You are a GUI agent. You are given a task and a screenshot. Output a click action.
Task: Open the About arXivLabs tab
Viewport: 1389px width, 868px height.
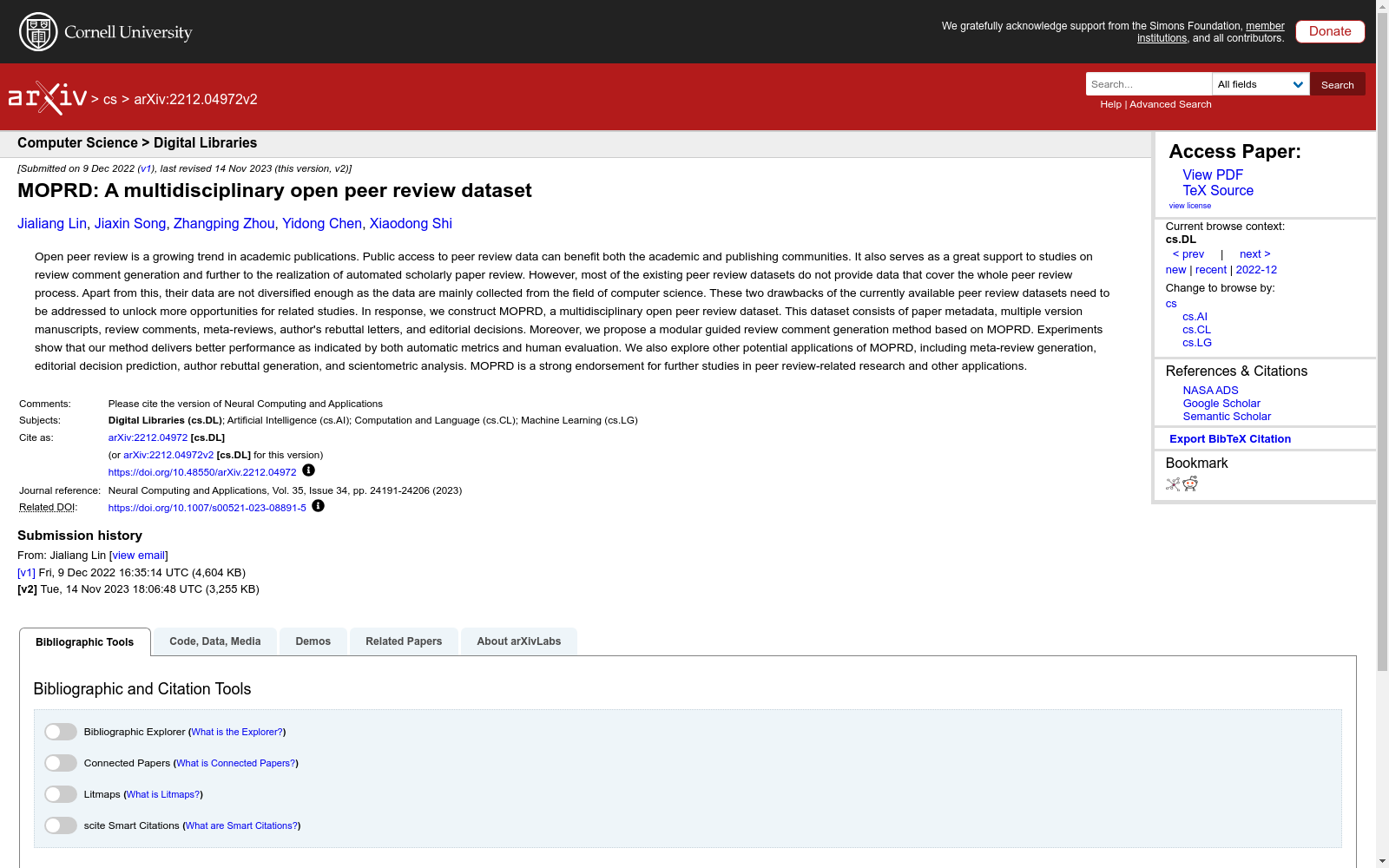519,641
